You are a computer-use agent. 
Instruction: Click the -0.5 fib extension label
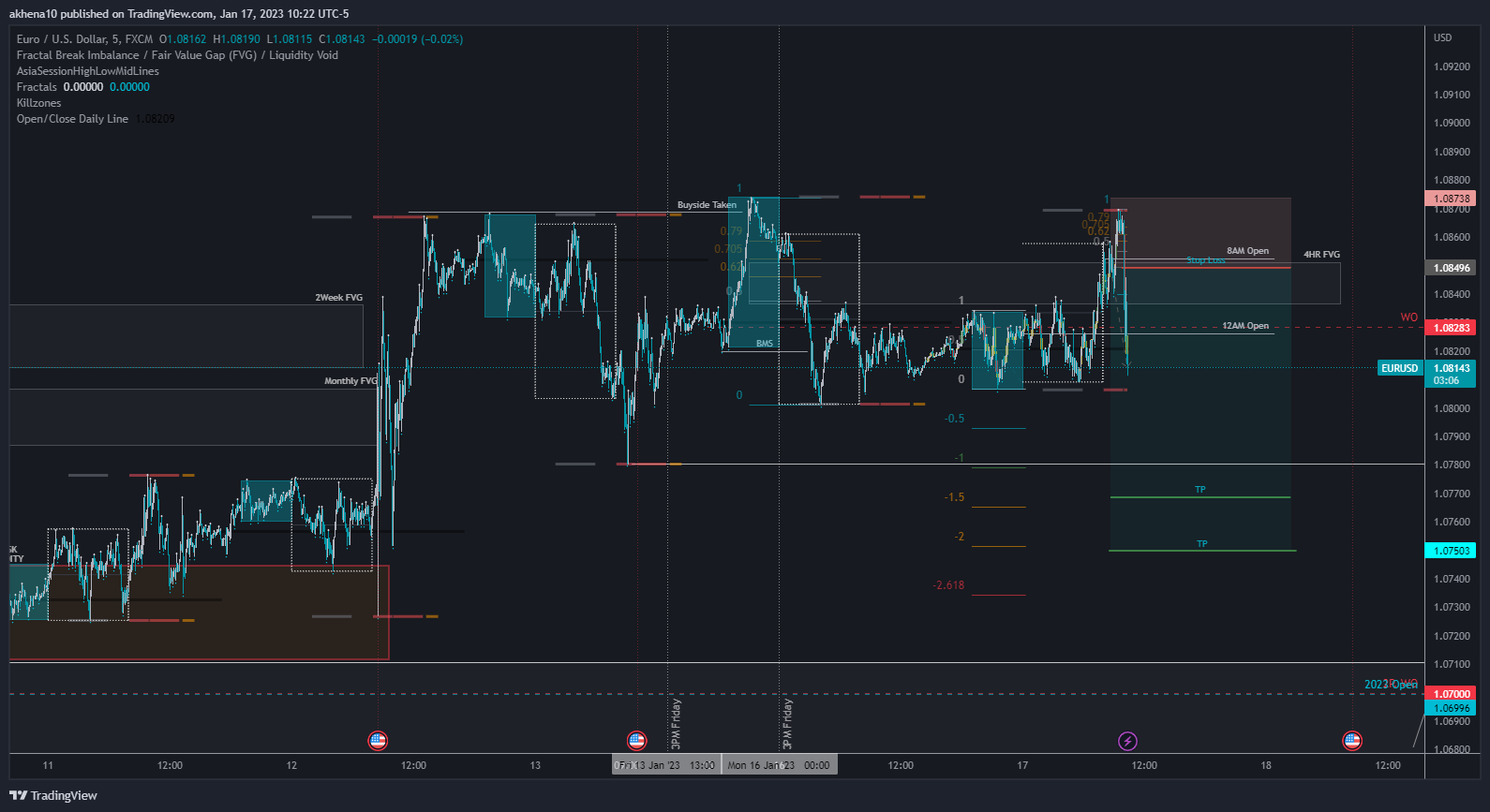pyautogui.click(x=954, y=419)
